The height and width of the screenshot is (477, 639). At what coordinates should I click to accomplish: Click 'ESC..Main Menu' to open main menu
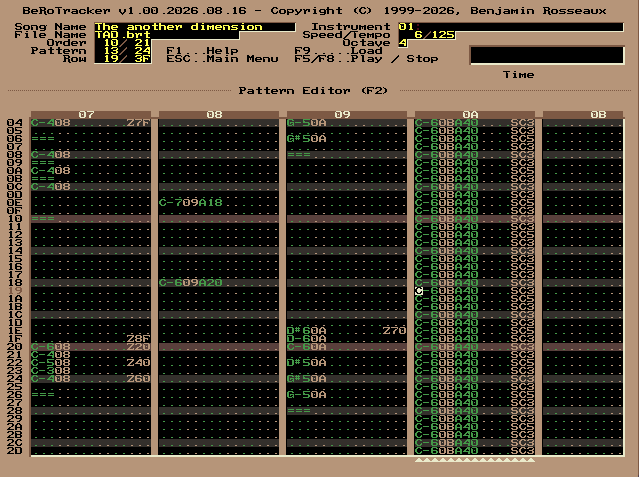(x=223, y=59)
